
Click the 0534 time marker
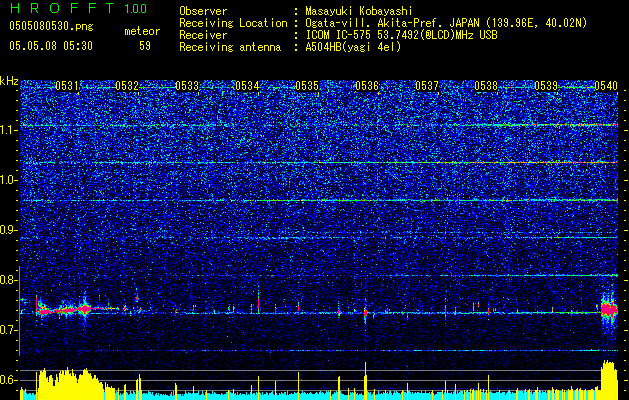[247, 86]
